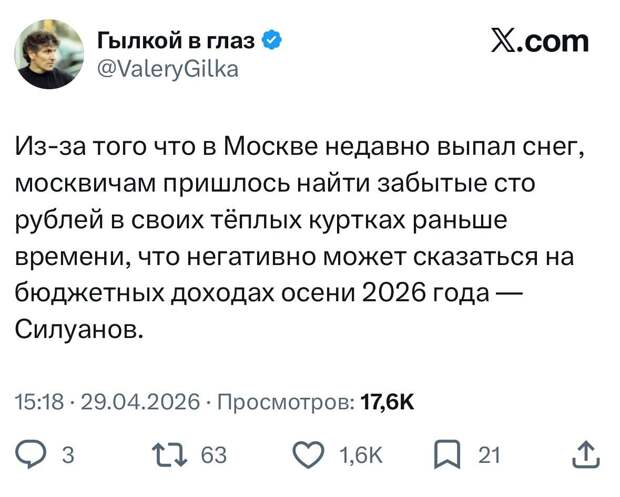Click the retweet count 63
Image resolution: width=620 pixels, height=497 pixels.
point(213,456)
